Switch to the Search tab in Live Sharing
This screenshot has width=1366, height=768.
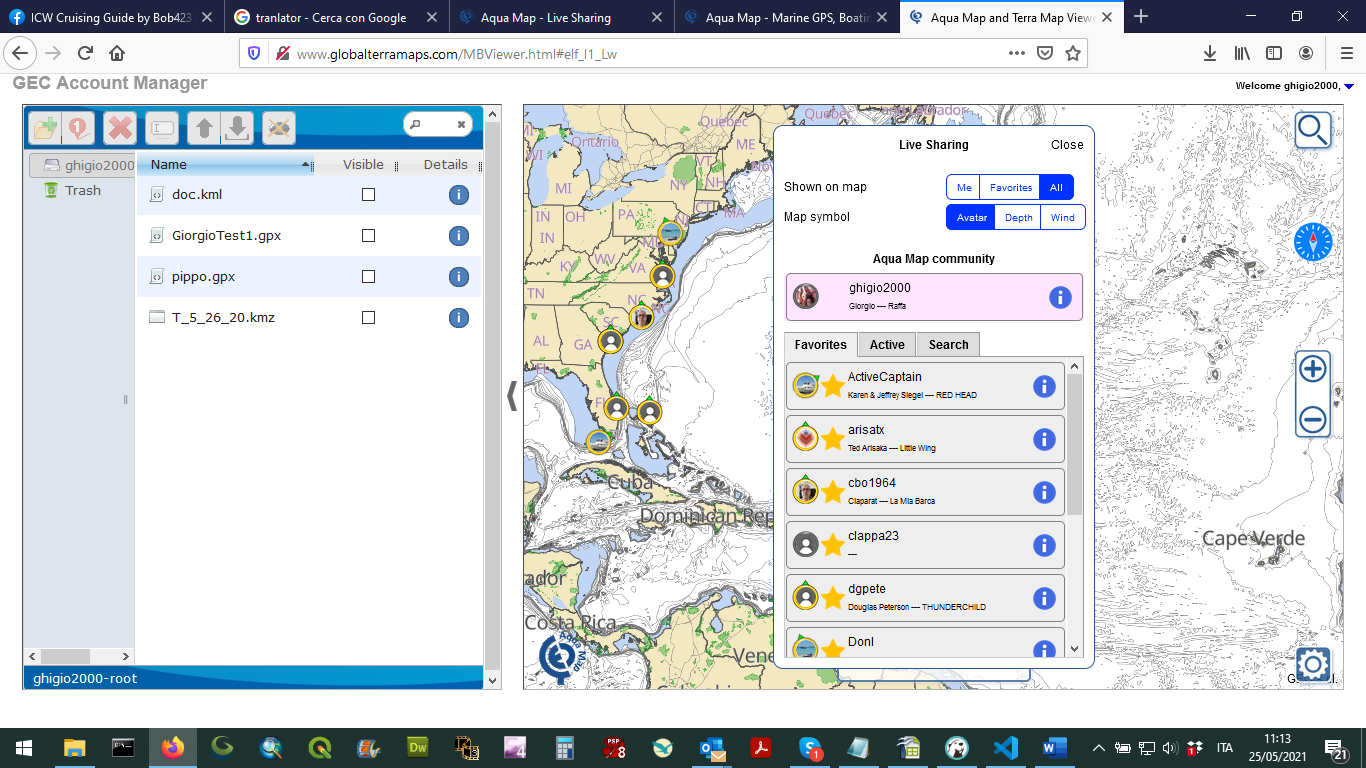pyautogui.click(x=948, y=344)
